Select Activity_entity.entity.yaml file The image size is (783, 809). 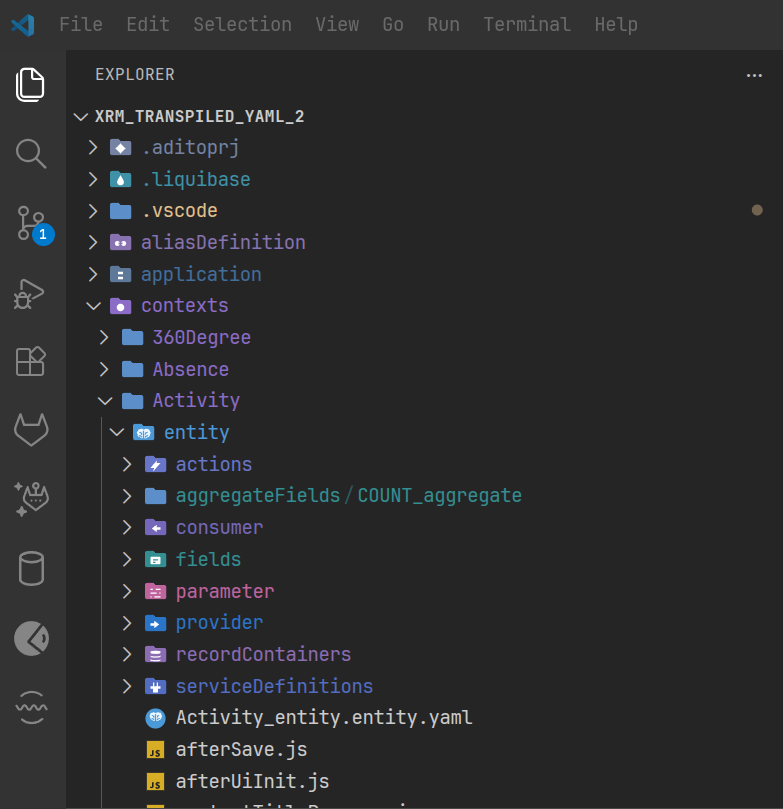324,718
